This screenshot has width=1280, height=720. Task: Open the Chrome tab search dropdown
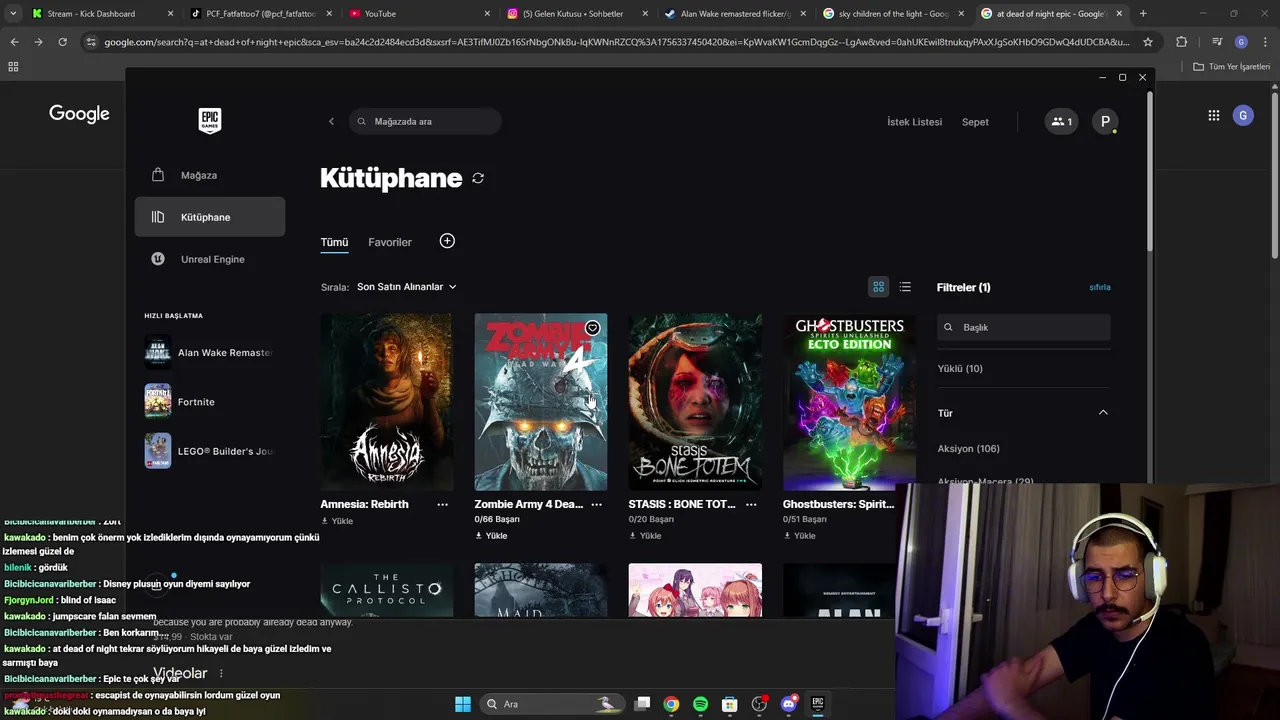(13, 14)
